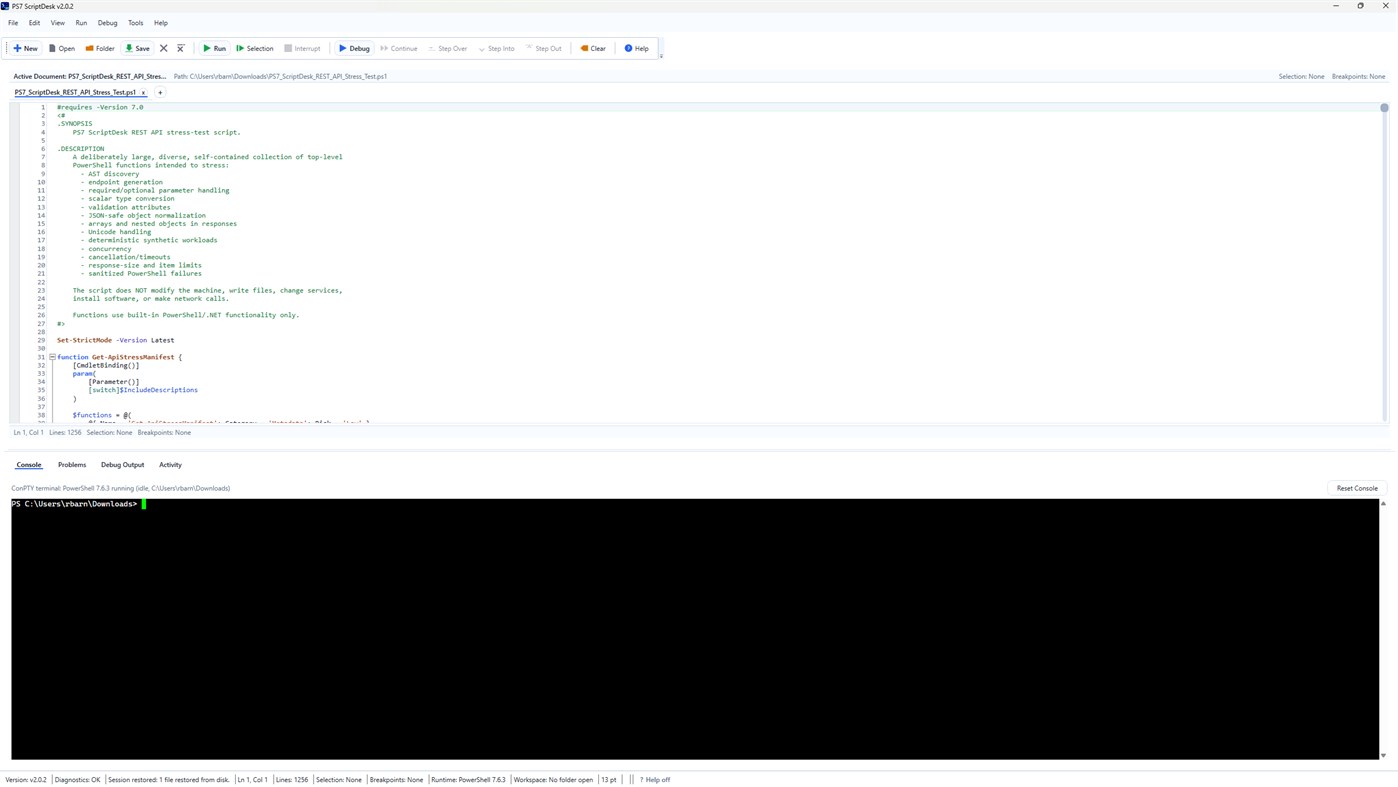Viewport: 1398px width, 787px height.
Task: Restore down the ScriptDesk window
Action: point(1360,6)
